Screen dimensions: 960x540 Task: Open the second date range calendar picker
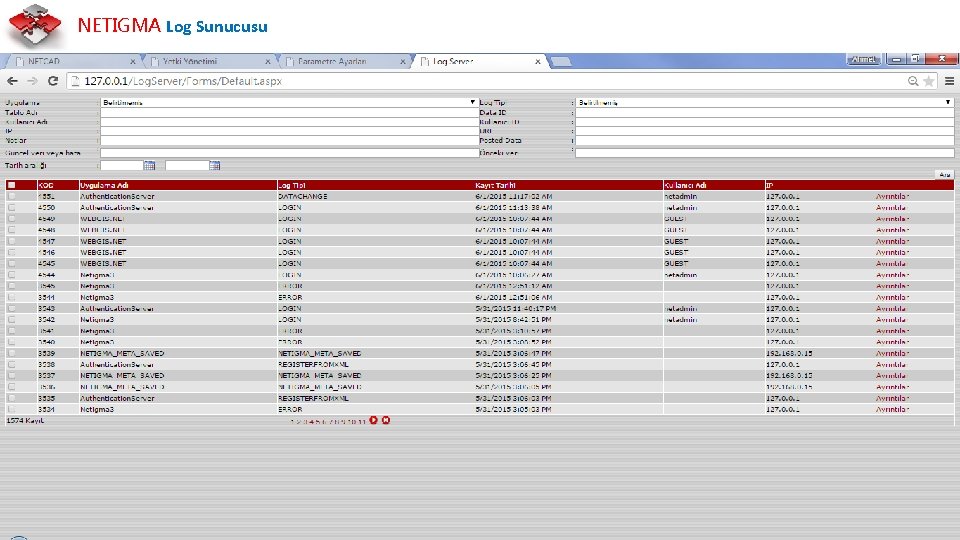point(214,165)
